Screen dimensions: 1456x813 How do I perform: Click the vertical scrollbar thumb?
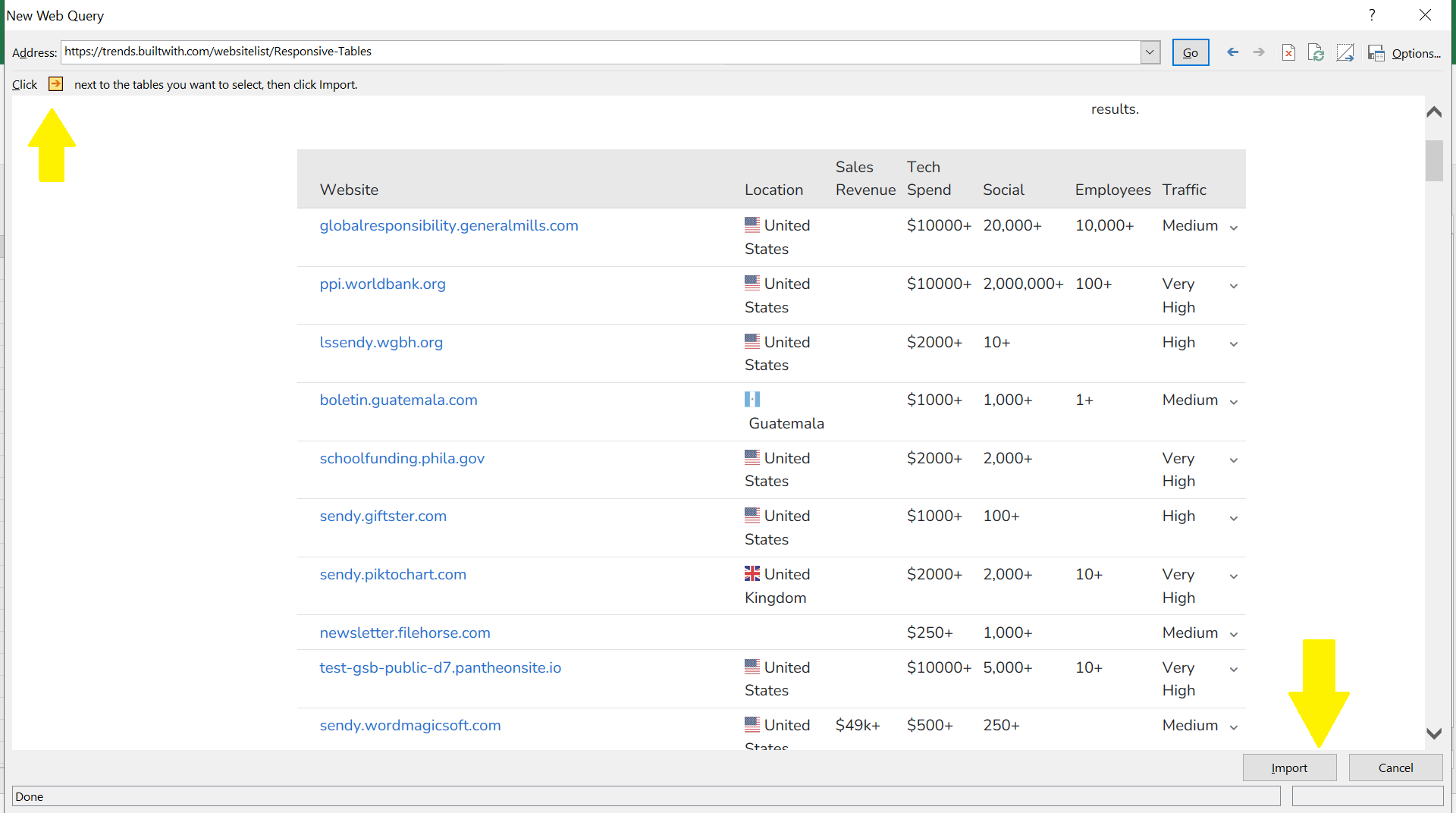pos(1433,161)
